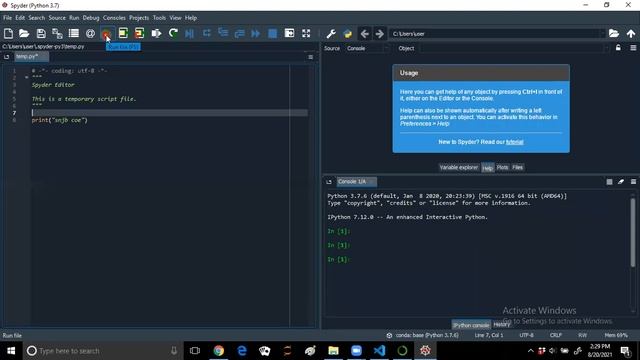Open the Projects menu
This screenshot has width=640, height=360.
pyautogui.click(x=139, y=18)
